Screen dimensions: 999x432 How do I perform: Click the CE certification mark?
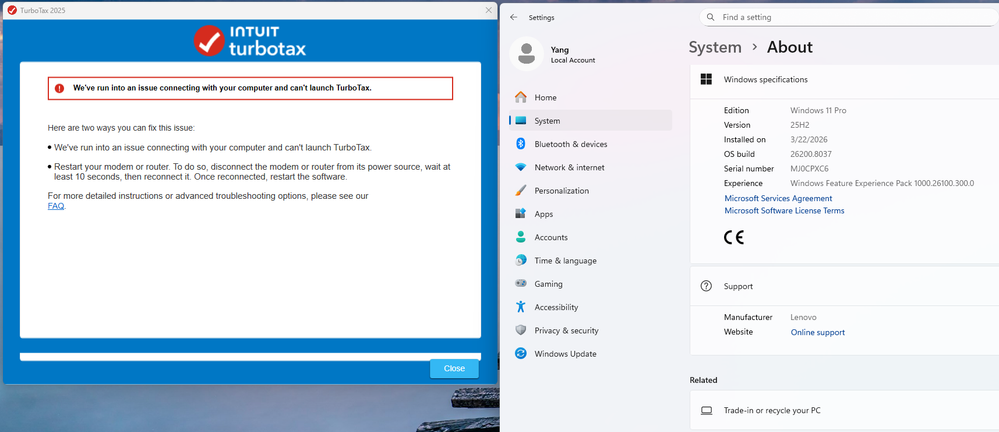point(734,238)
